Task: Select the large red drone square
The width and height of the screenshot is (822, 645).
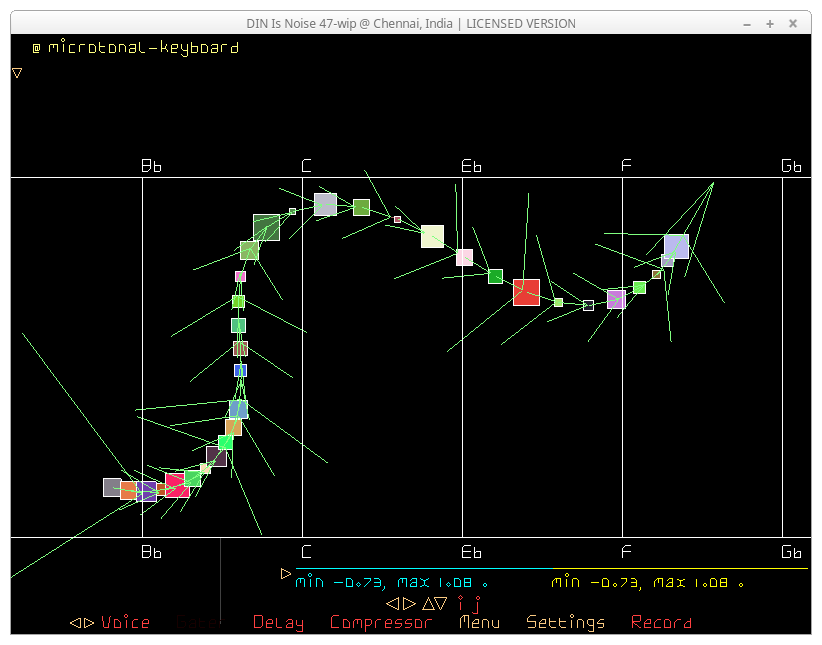Action: coord(526,292)
